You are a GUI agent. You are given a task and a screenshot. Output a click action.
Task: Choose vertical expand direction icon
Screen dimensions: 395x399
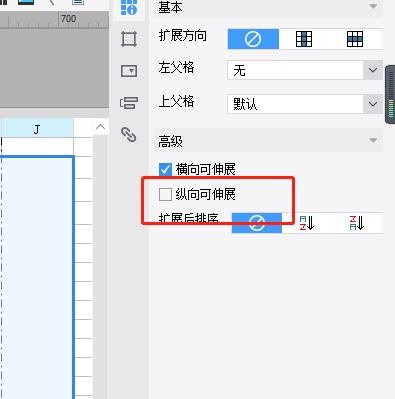pos(304,39)
